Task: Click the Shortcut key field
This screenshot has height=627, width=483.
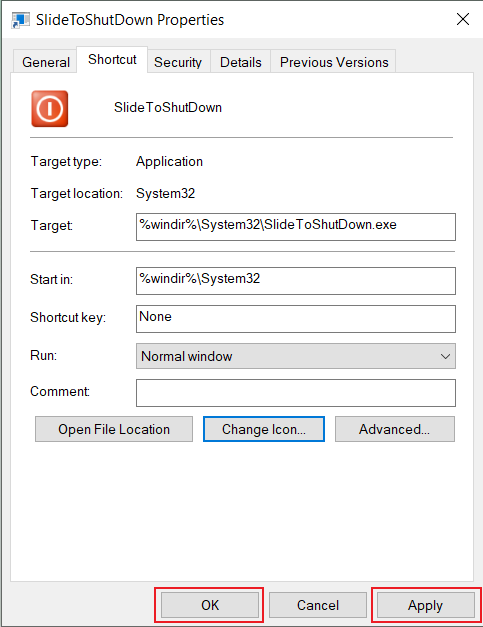Action: [x=295, y=319]
